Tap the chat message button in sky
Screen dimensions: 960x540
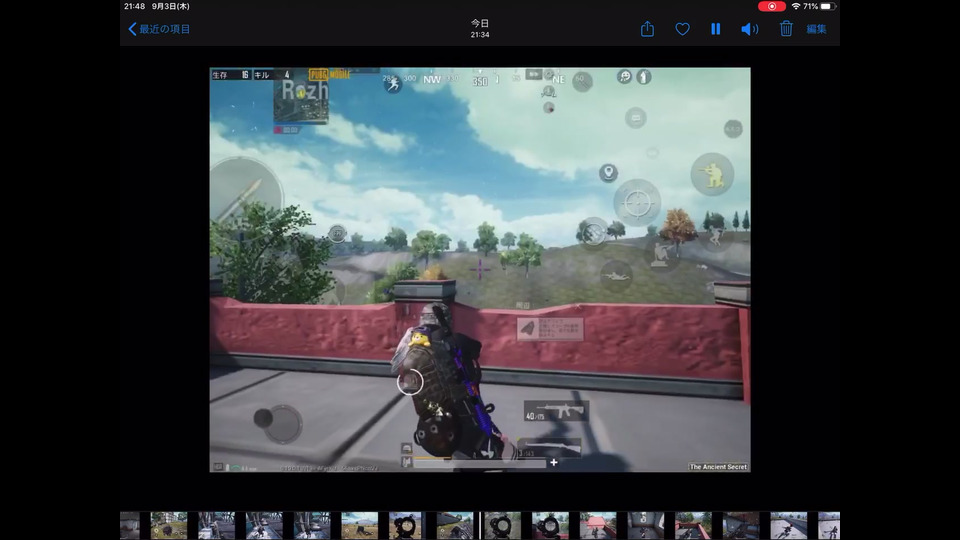tap(636, 118)
